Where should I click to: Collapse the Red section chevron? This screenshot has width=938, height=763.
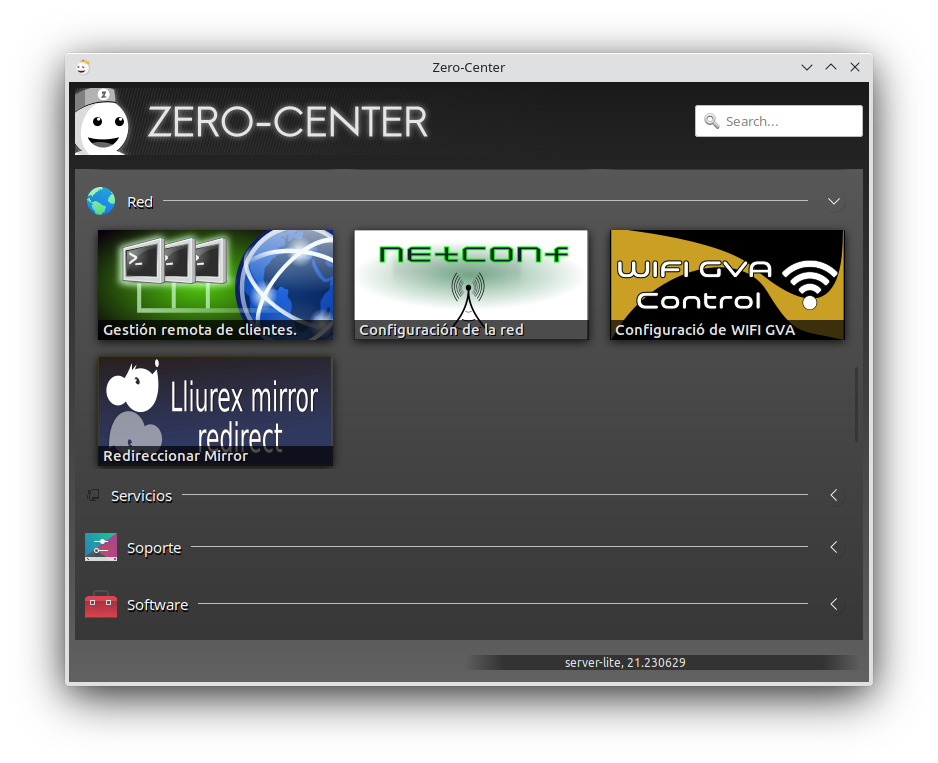[834, 202]
